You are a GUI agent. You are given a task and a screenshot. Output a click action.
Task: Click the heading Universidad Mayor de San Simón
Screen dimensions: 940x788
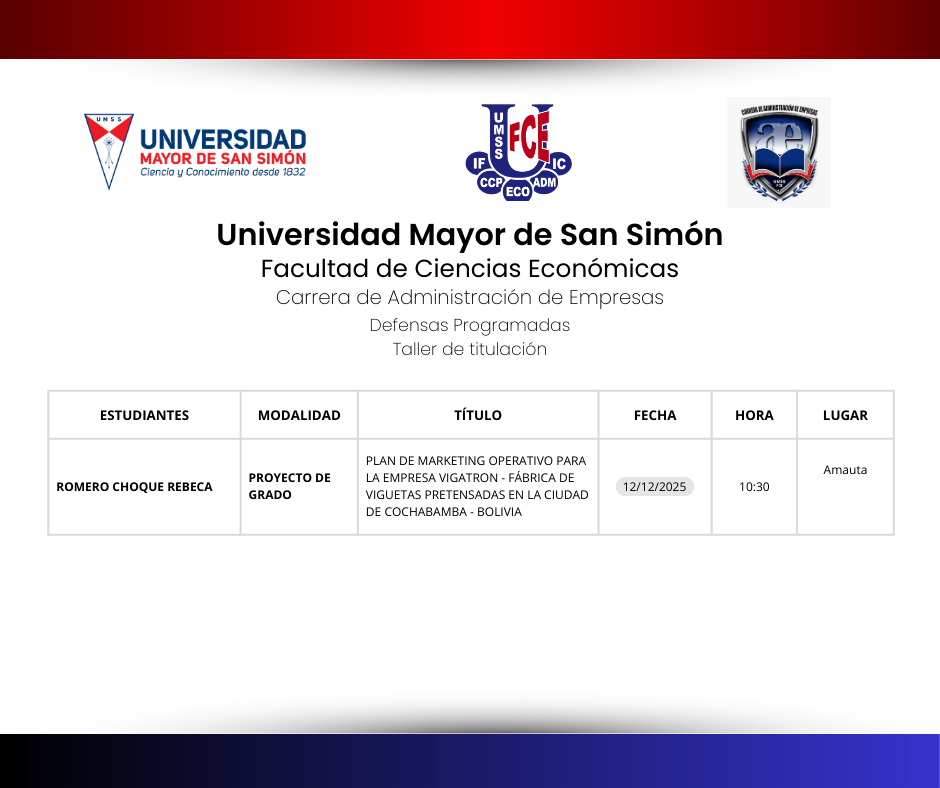point(470,235)
